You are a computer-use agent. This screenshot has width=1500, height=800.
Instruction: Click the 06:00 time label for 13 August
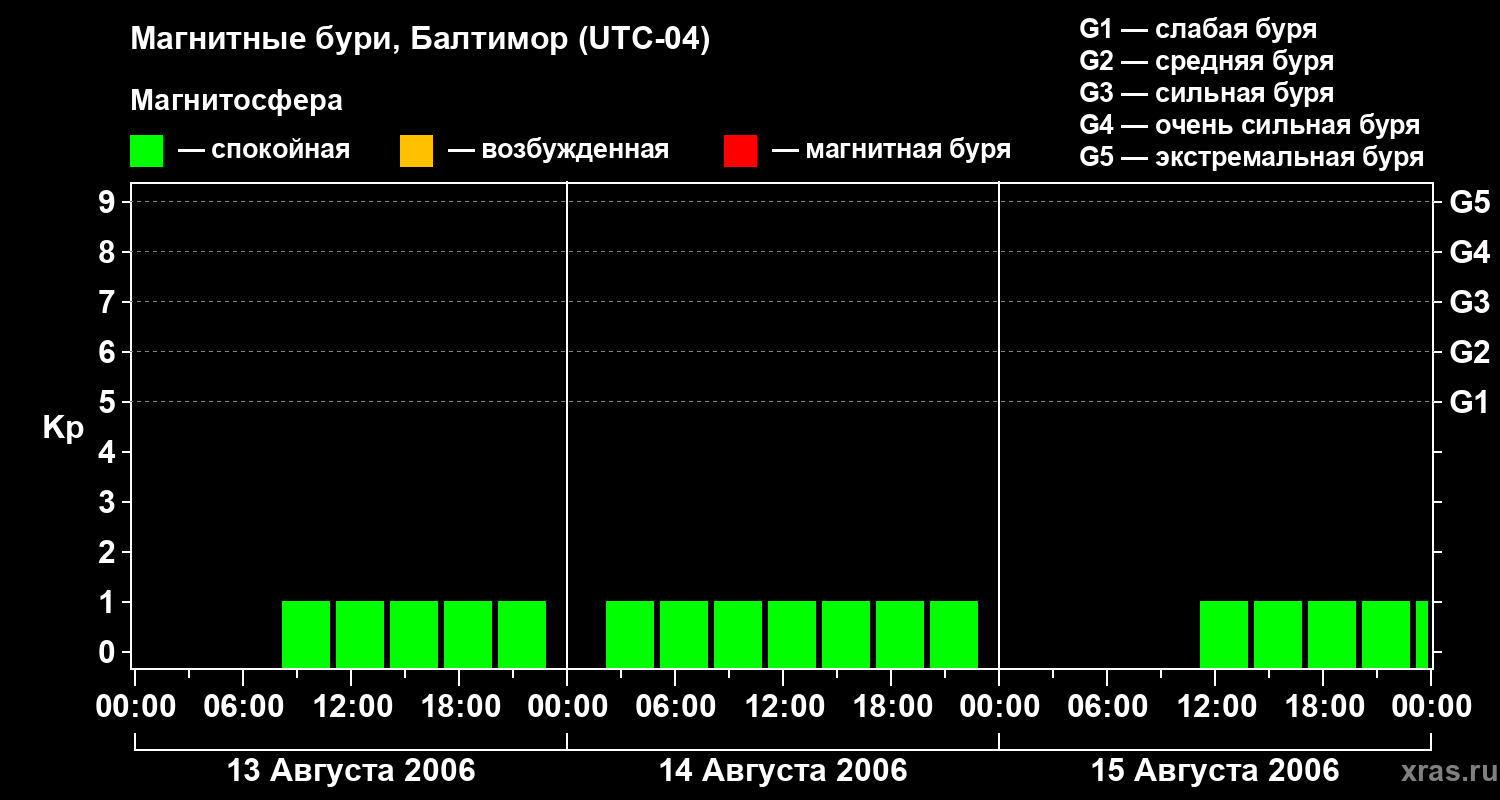243,707
